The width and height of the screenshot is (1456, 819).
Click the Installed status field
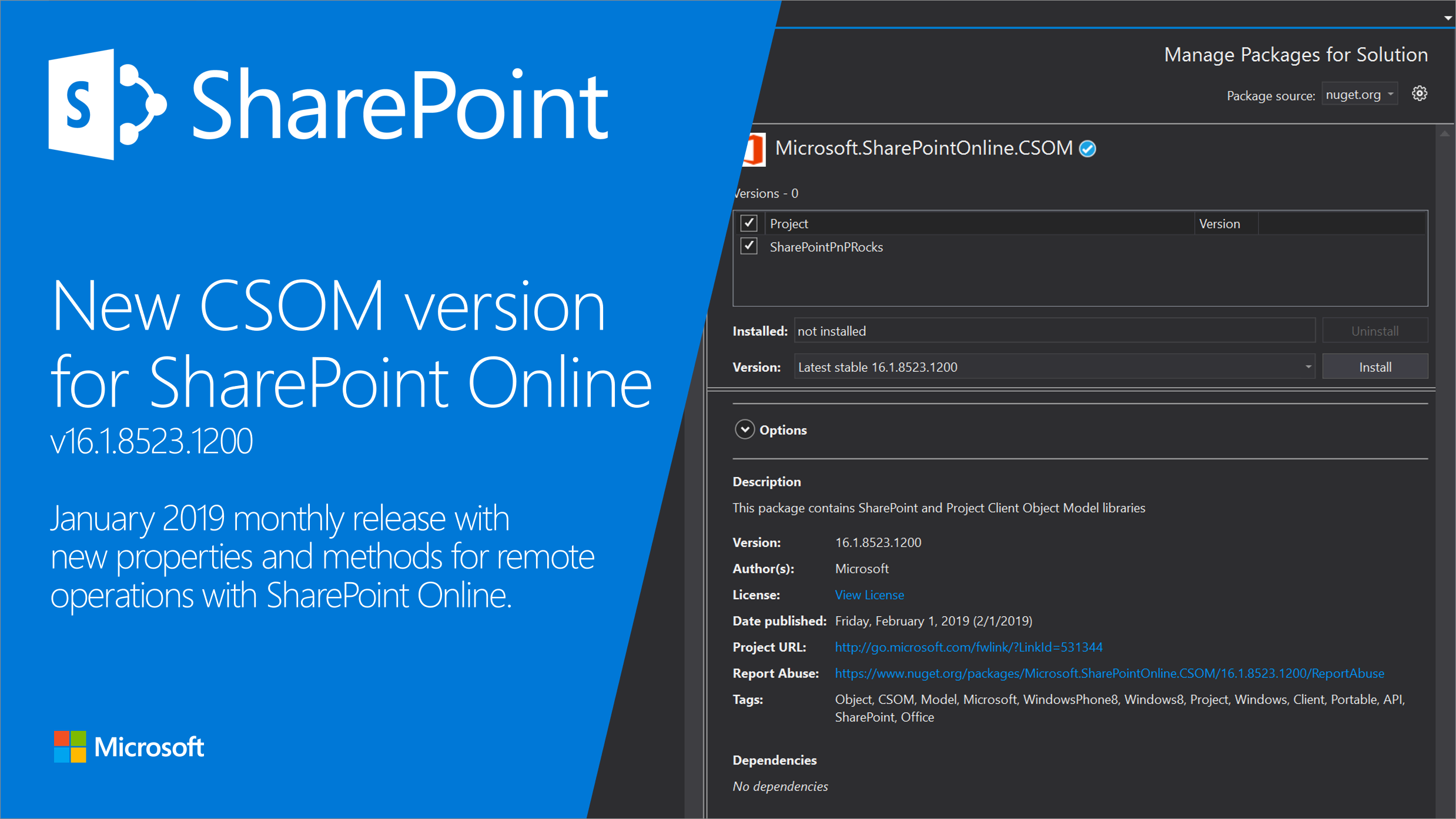click(1053, 331)
